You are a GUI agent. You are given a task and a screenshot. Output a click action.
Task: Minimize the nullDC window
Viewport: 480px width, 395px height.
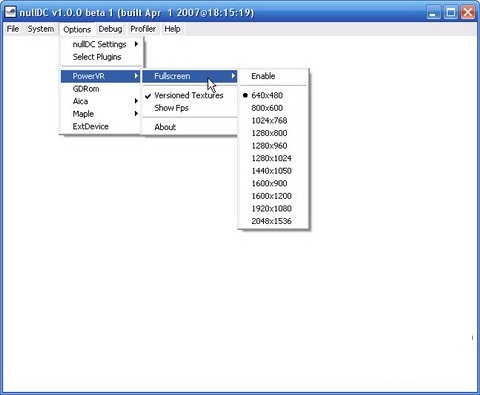[x=433, y=13]
